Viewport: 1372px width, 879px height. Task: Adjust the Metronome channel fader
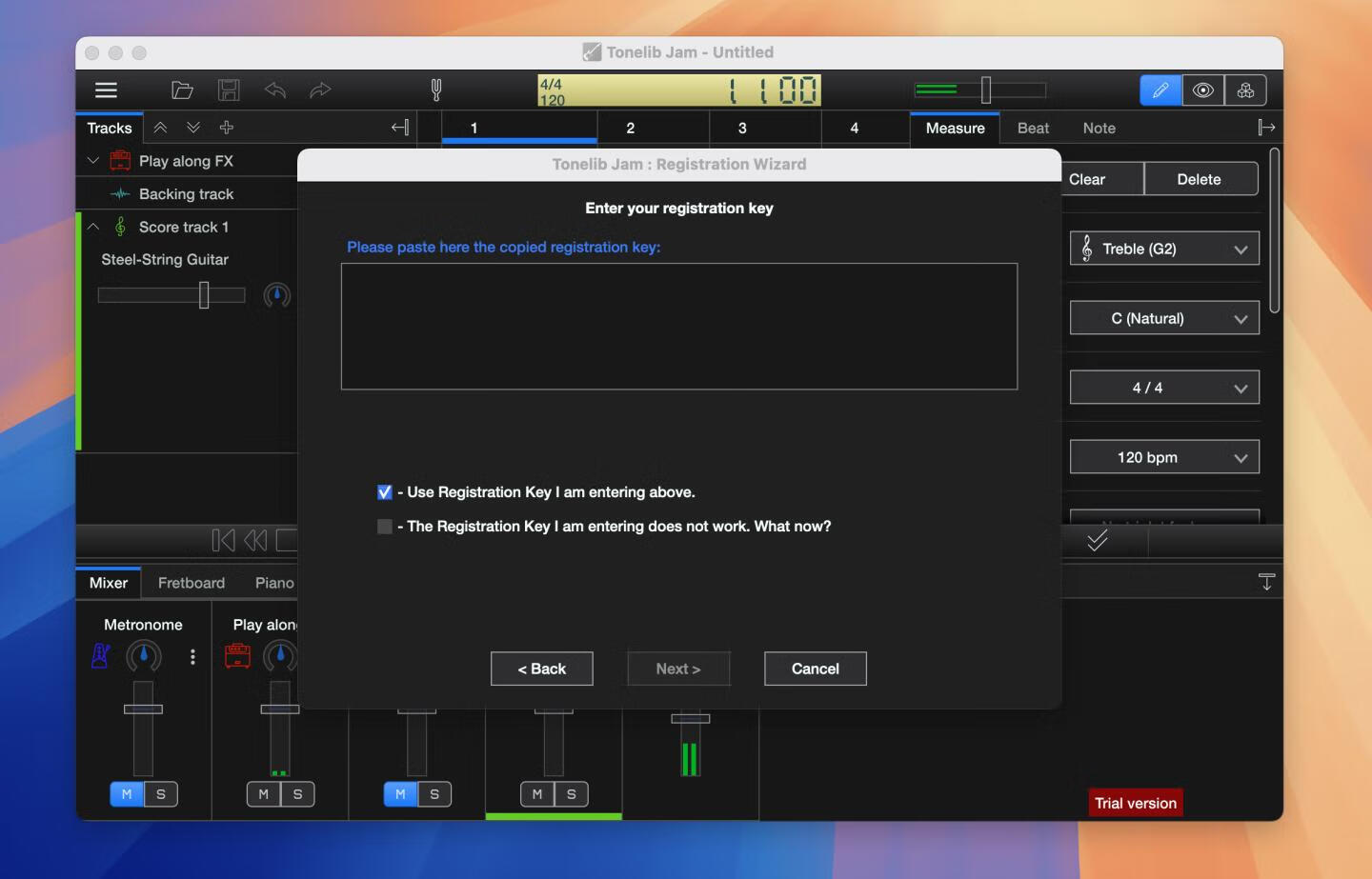tap(143, 709)
